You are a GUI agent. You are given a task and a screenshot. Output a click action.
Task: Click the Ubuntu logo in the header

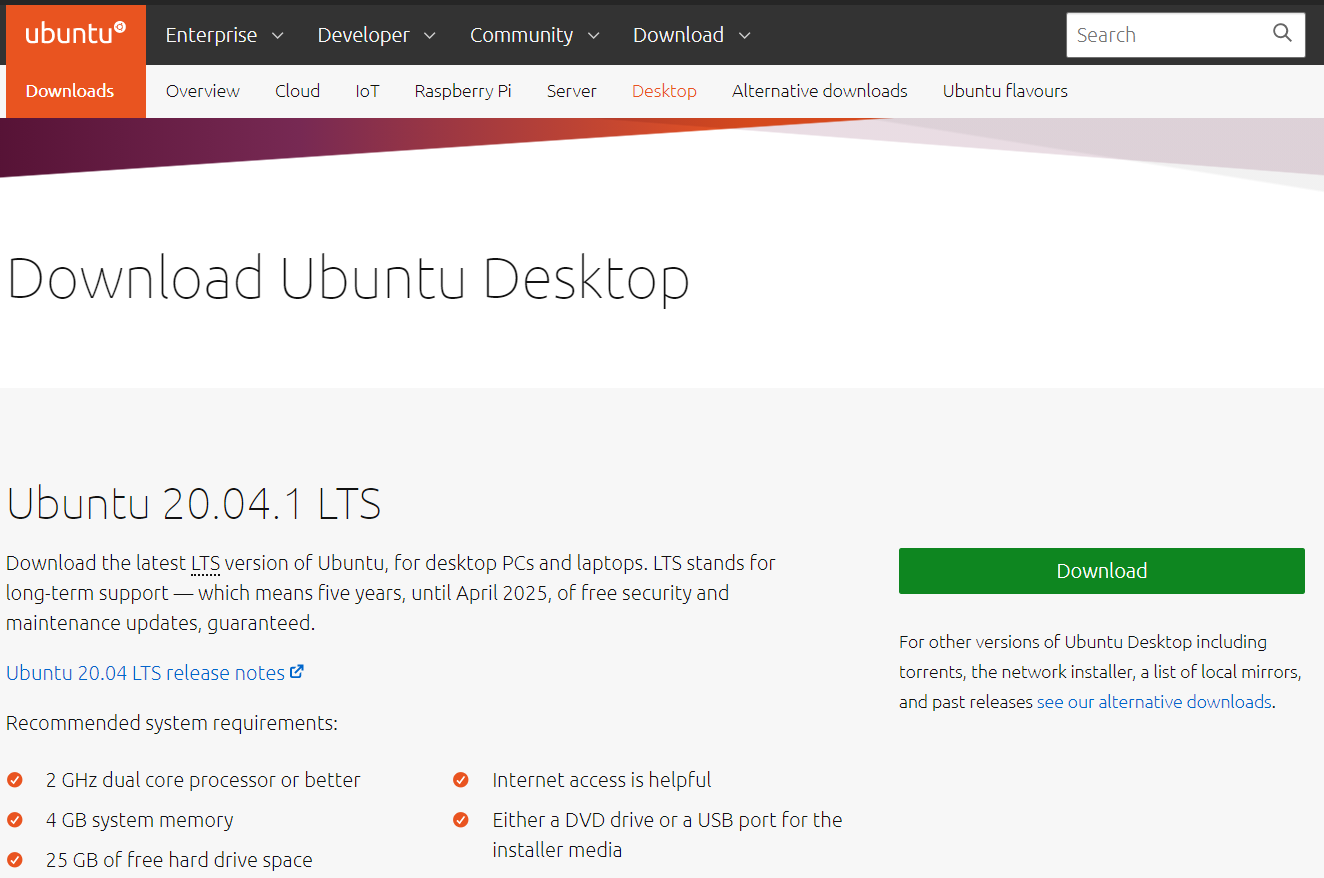tap(76, 33)
